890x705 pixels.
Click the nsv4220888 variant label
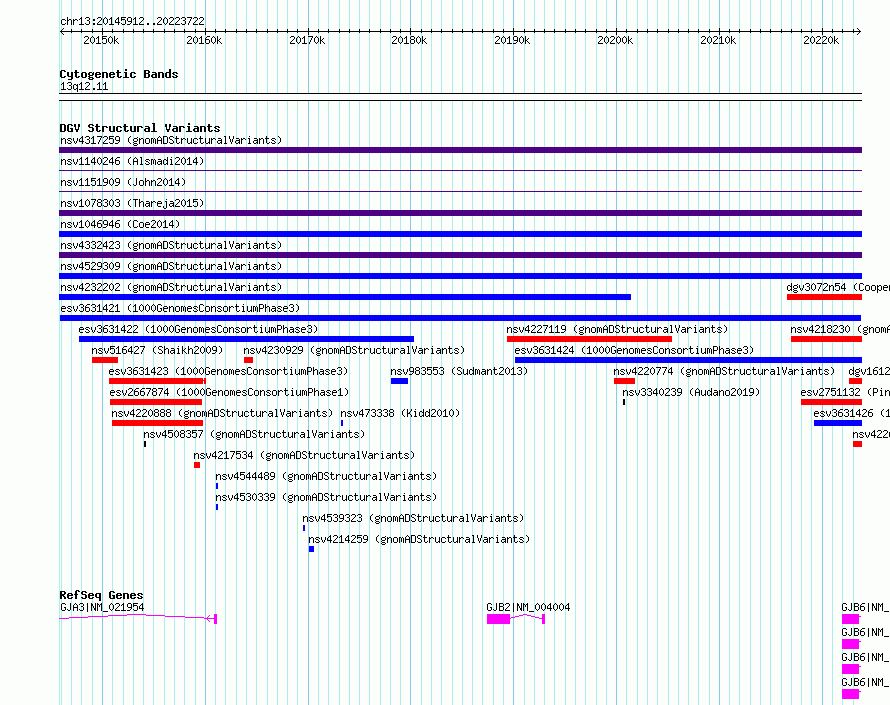click(222, 413)
